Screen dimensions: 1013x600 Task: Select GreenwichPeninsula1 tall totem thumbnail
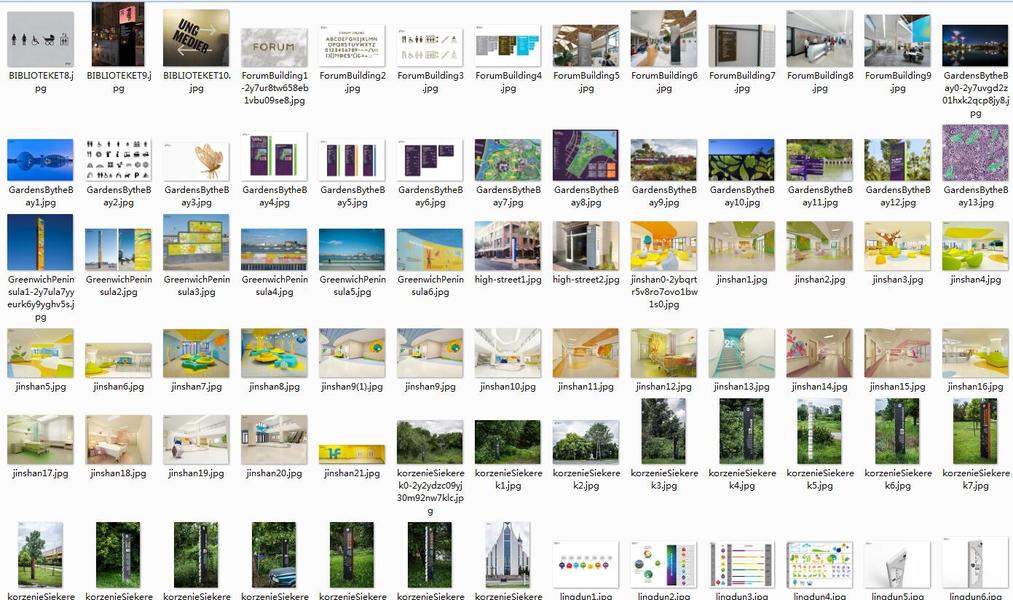coord(41,242)
